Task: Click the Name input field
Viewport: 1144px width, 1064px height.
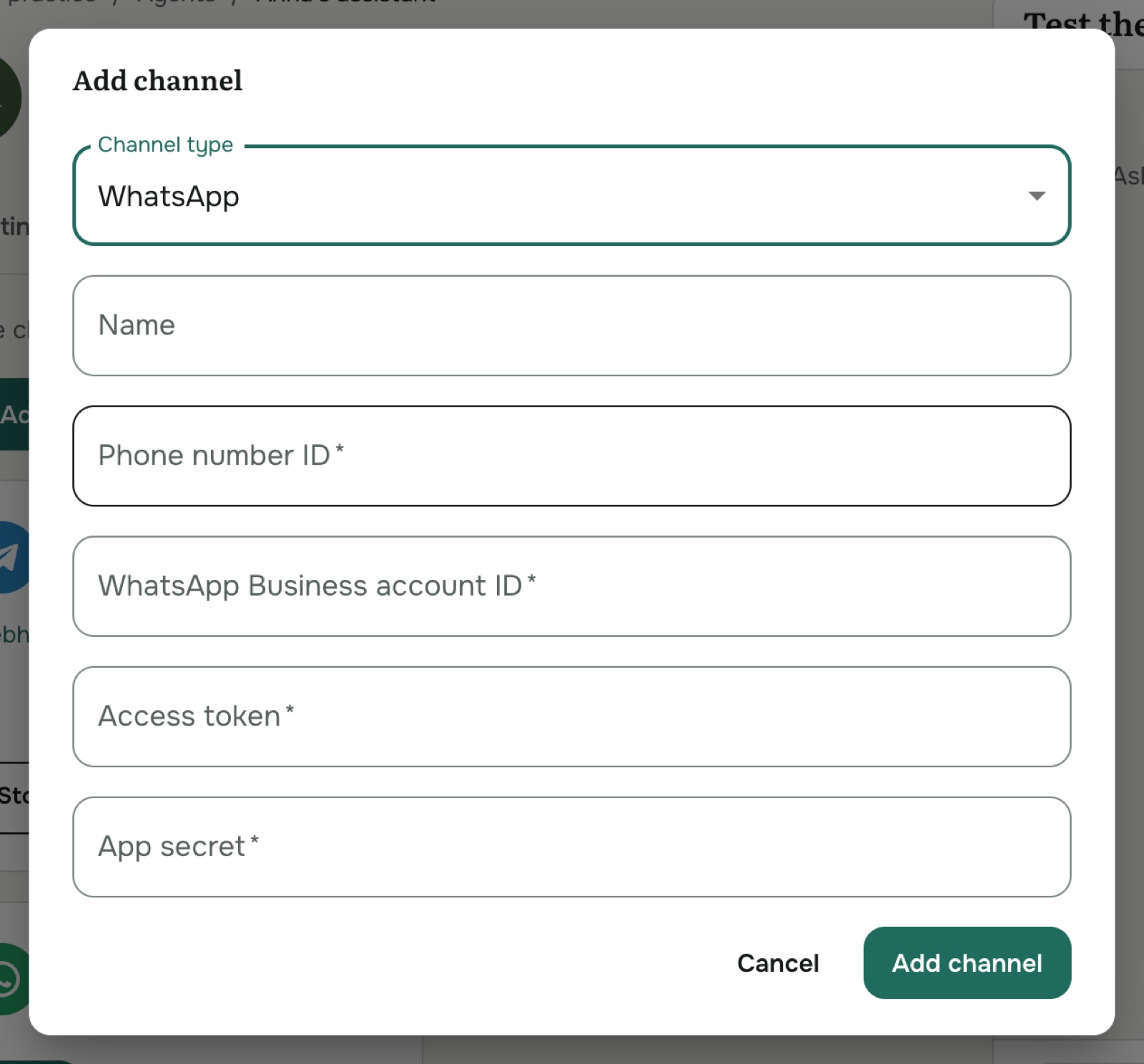Action: click(571, 325)
